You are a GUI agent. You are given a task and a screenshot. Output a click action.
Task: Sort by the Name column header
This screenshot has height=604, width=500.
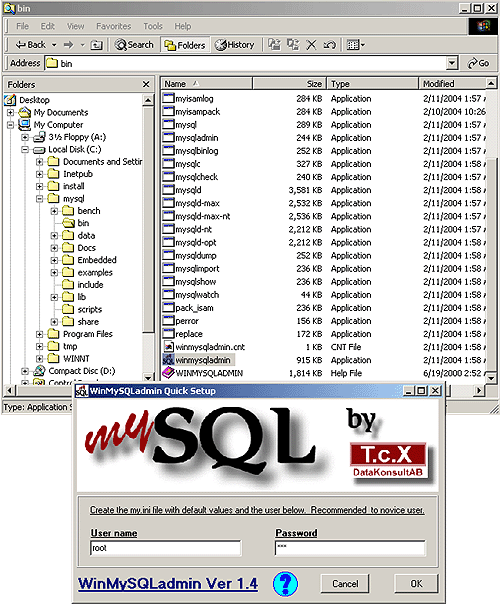206,84
